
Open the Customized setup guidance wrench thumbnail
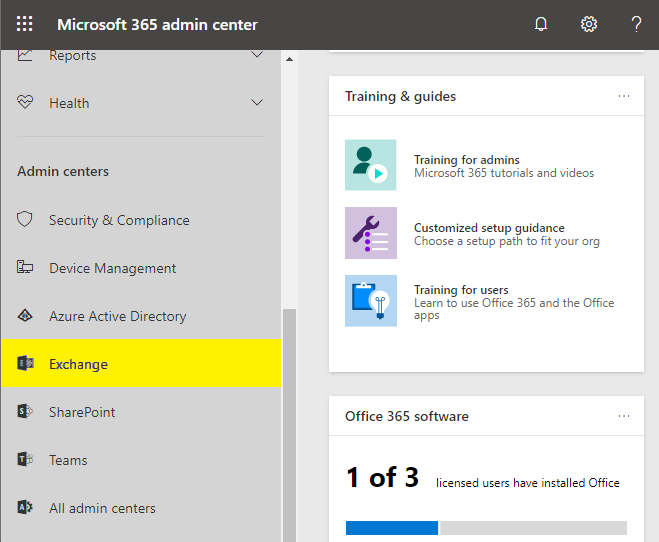(x=371, y=233)
